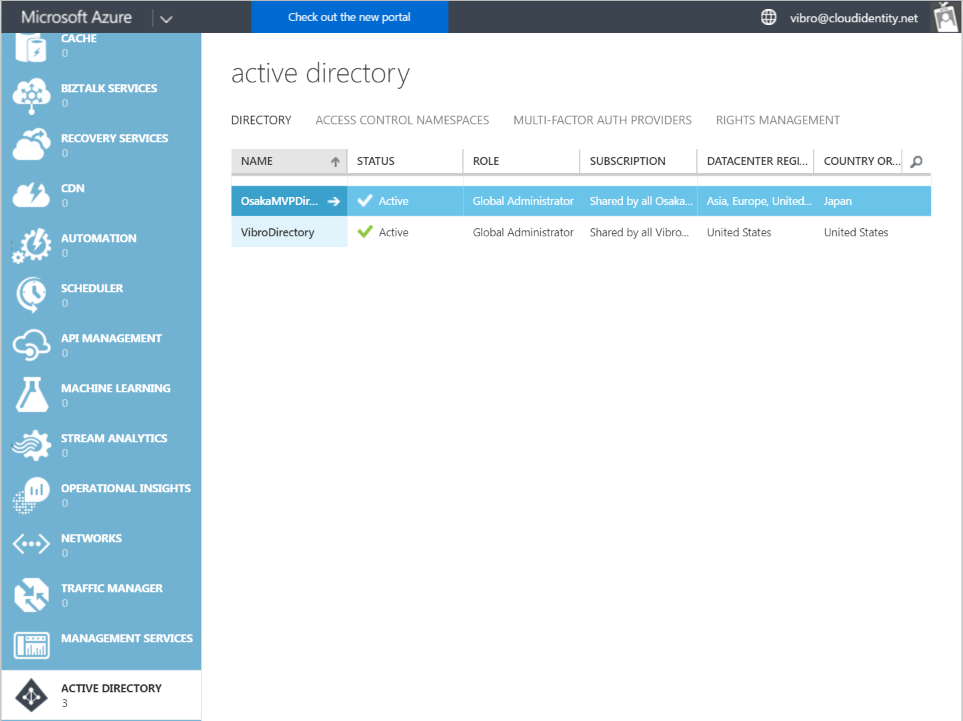Sort by the Datacenter Region column header
963x721 pixels.
(757, 161)
